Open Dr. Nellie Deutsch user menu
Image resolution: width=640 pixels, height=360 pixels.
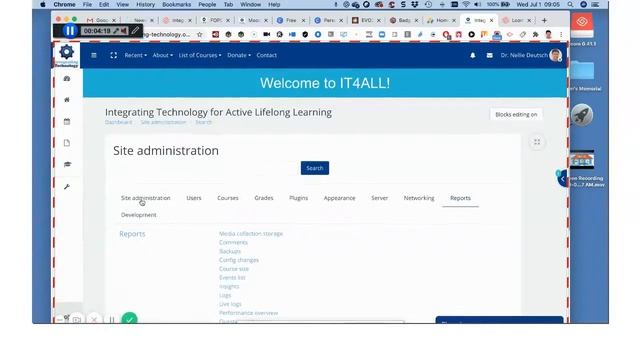pos(531,55)
